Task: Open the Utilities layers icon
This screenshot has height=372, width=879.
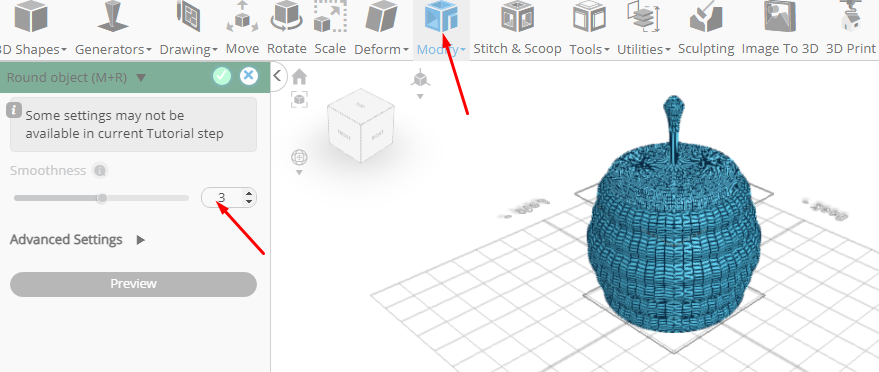Action: [x=644, y=17]
